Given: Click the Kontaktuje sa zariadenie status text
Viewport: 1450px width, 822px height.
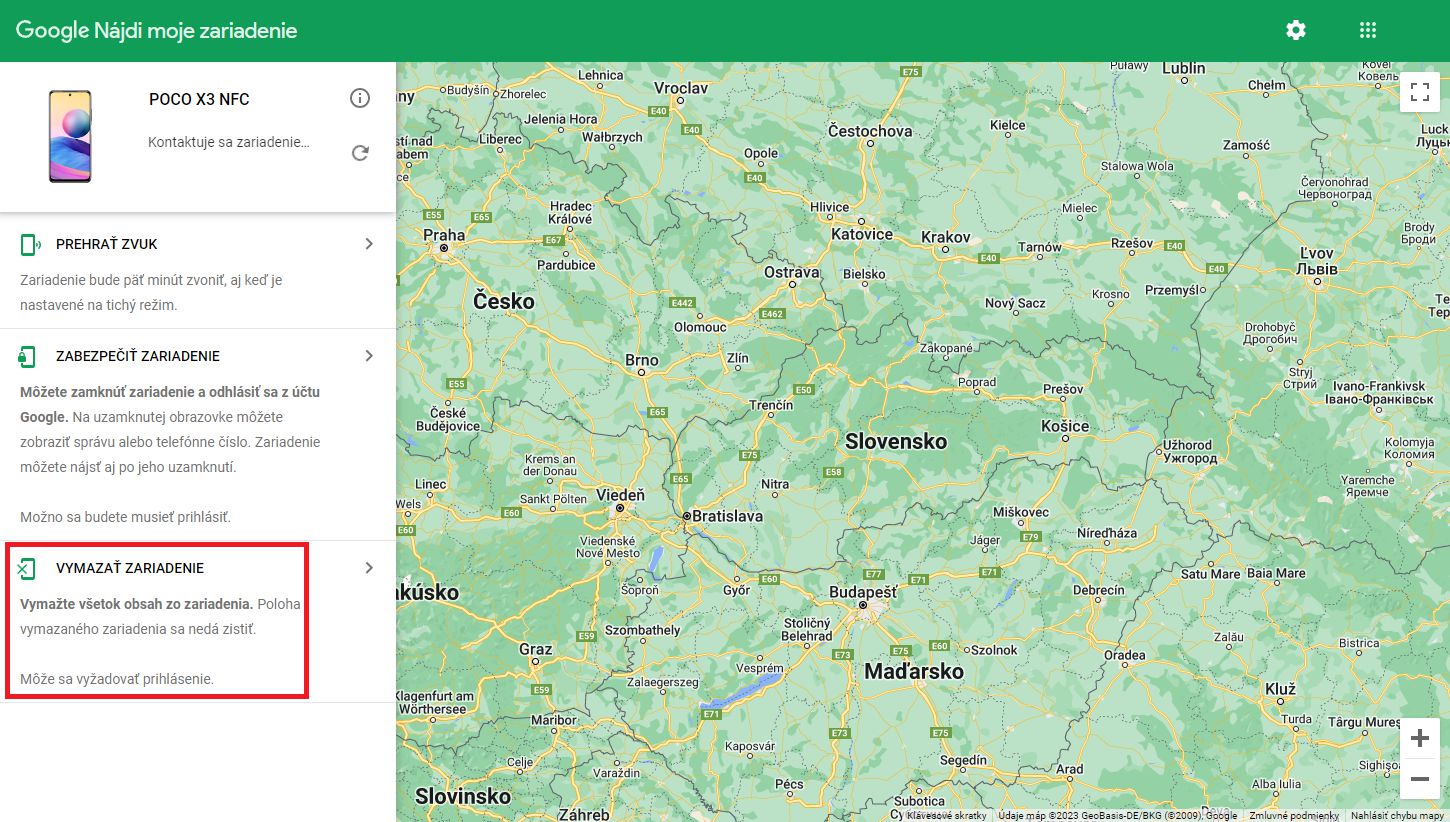Looking at the screenshot, I should [229, 143].
